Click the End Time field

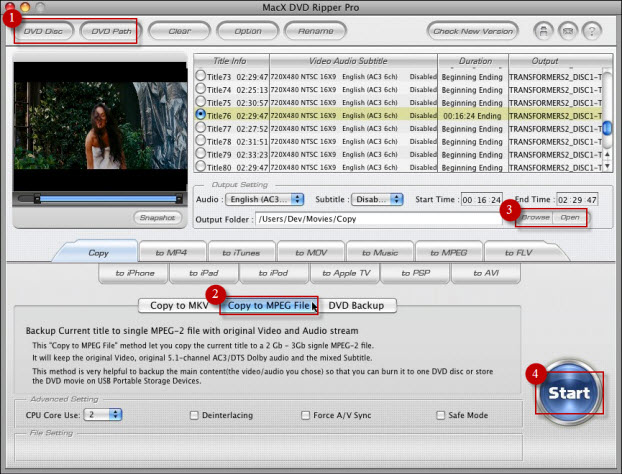point(577,200)
